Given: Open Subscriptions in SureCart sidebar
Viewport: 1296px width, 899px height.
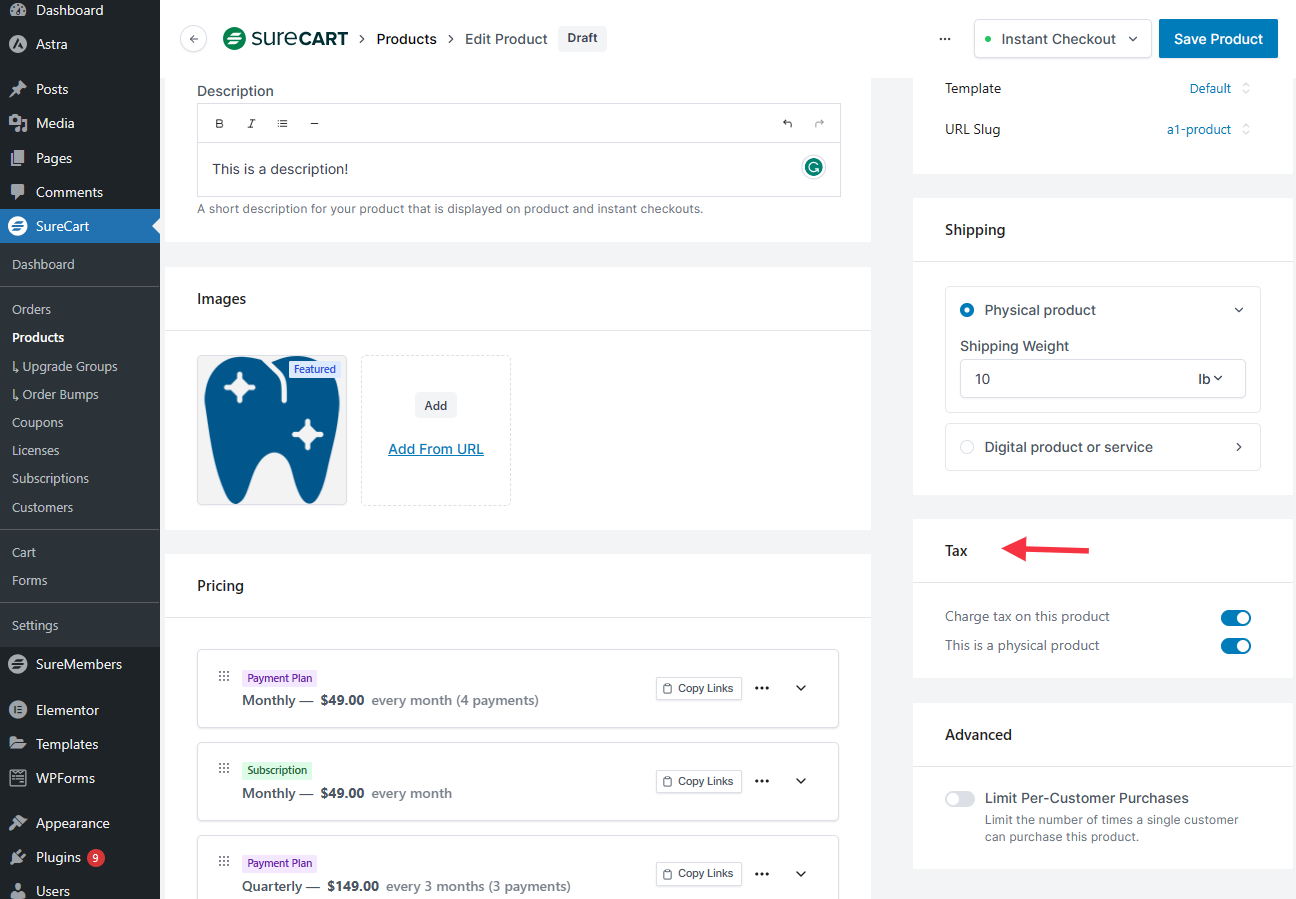Looking at the screenshot, I should (50, 479).
